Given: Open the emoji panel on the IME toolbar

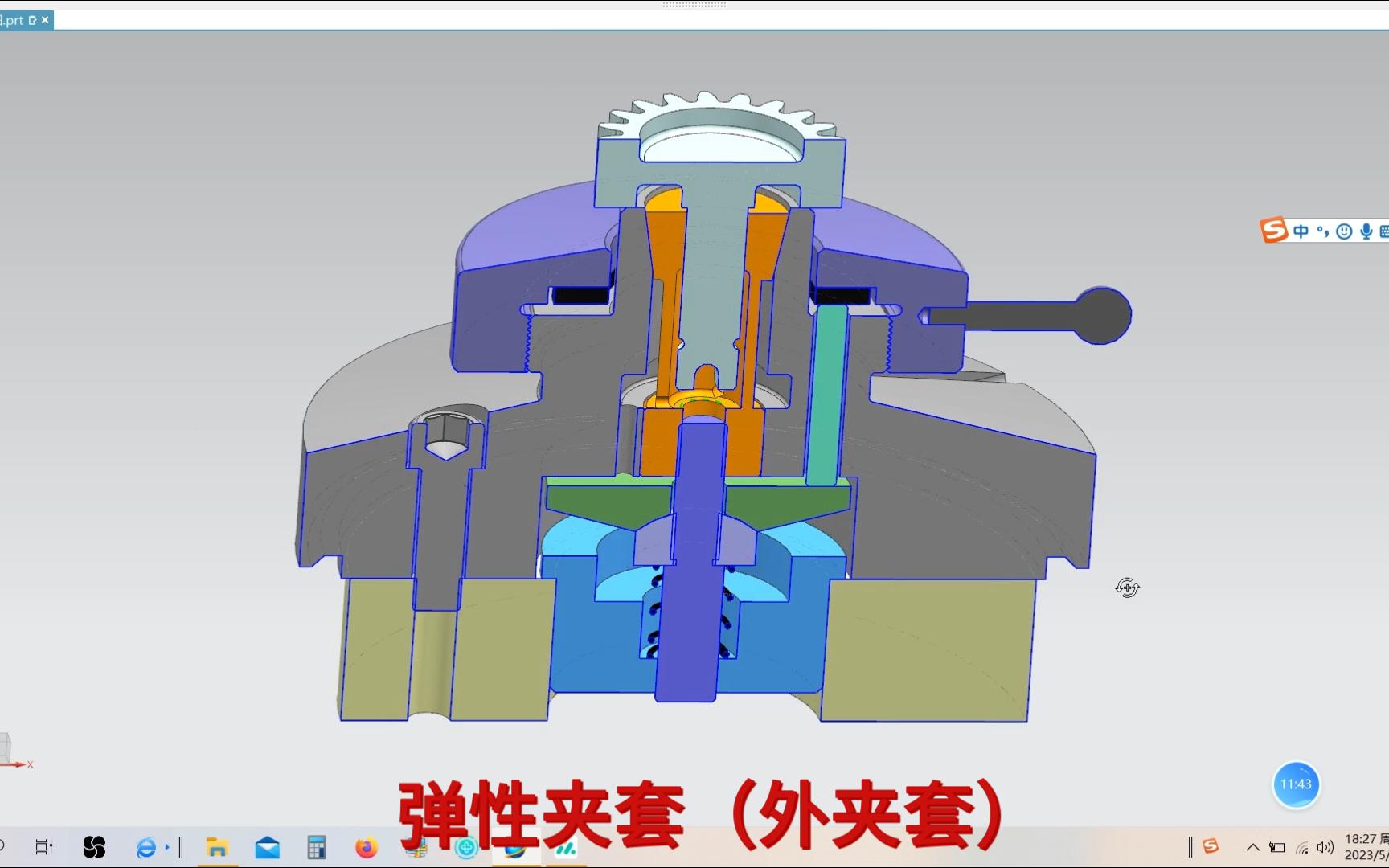Looking at the screenshot, I should (1343, 231).
